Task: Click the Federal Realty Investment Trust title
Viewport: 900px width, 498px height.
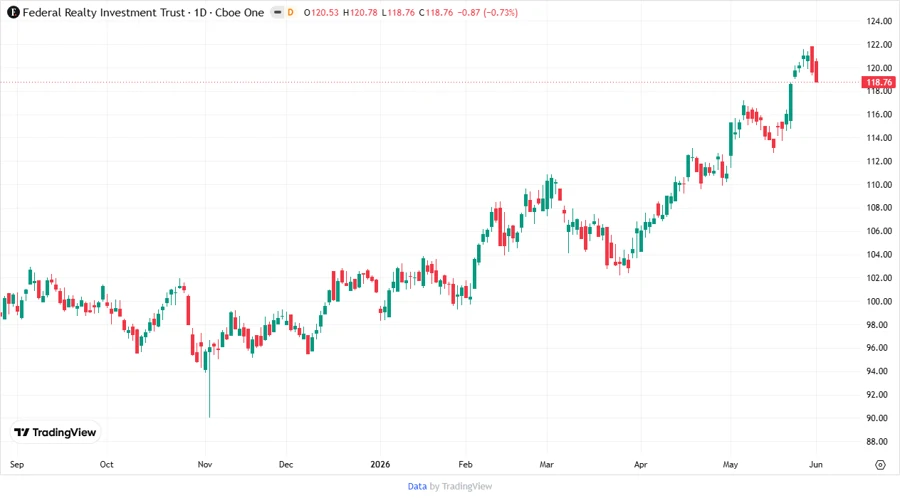Action: click(x=103, y=12)
